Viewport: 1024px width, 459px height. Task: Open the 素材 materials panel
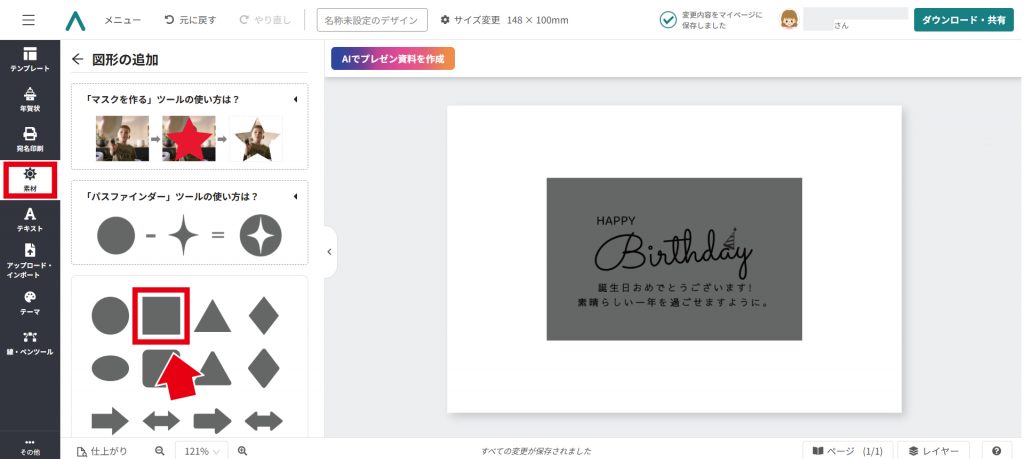click(x=30, y=180)
